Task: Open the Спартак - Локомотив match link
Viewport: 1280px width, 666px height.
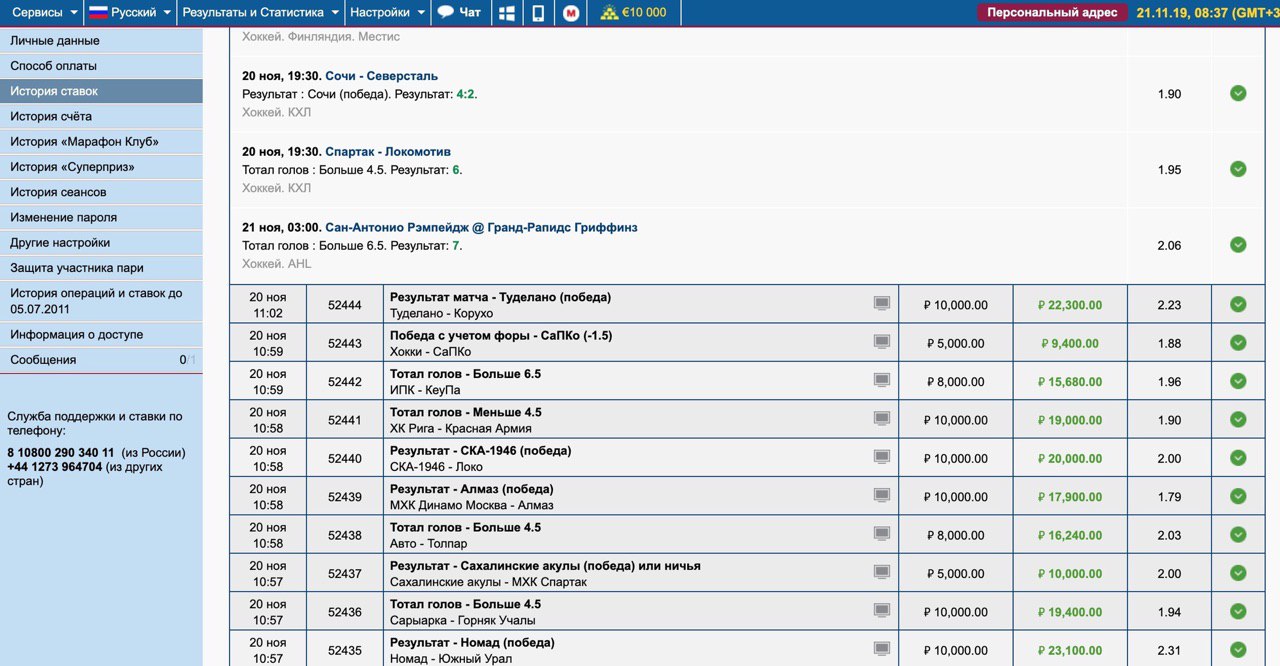Action: click(x=388, y=152)
